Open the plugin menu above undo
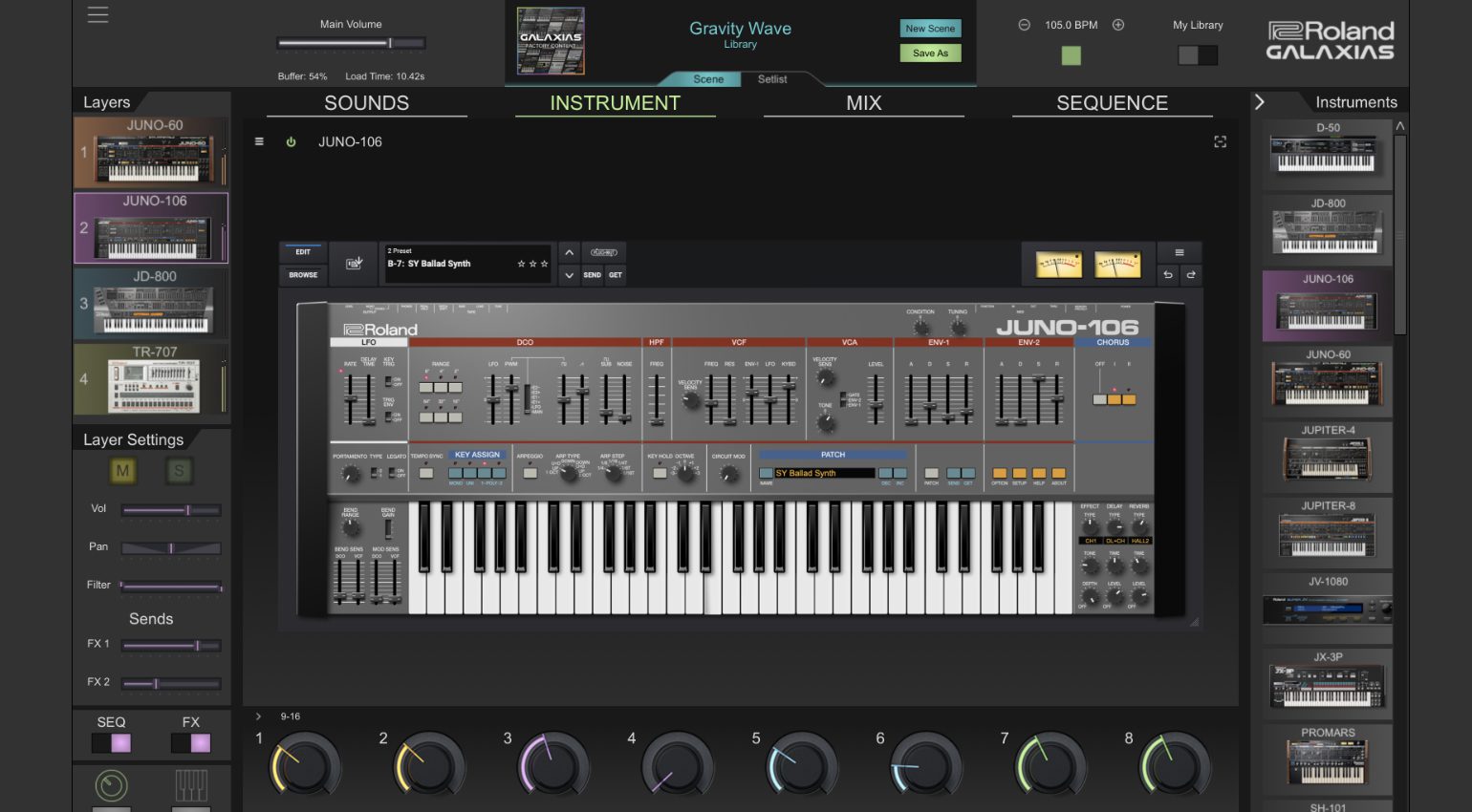Screen dimensions: 1472x812 (x=1180, y=252)
